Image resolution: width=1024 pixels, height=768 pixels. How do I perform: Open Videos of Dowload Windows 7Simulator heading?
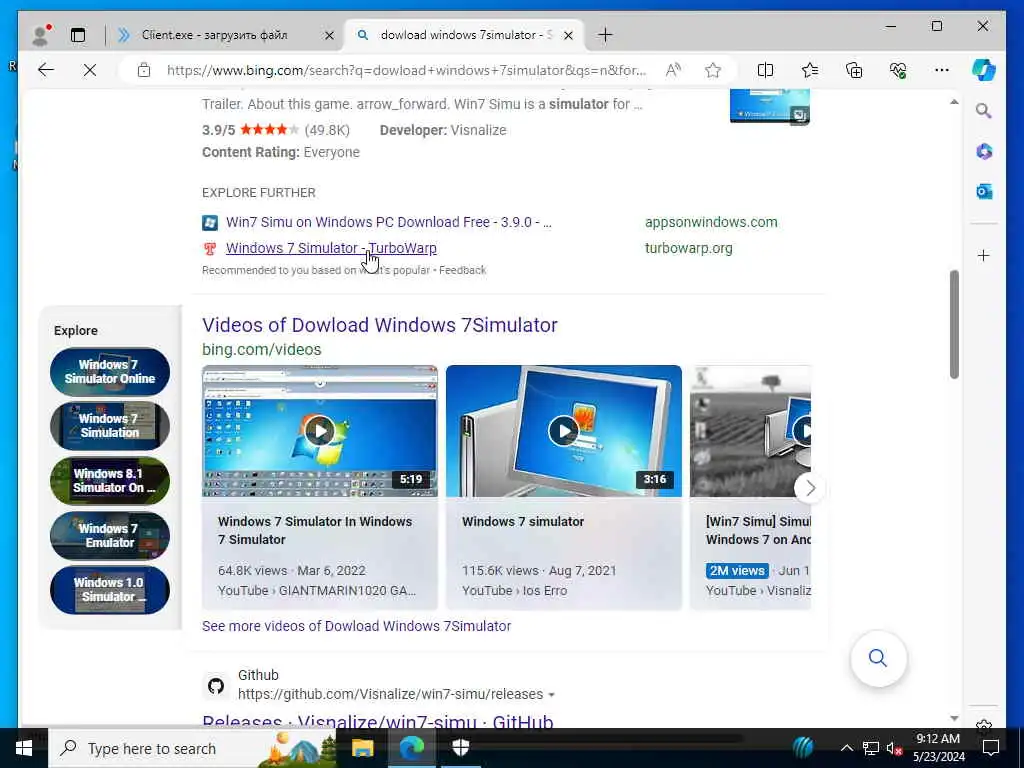[379, 325]
